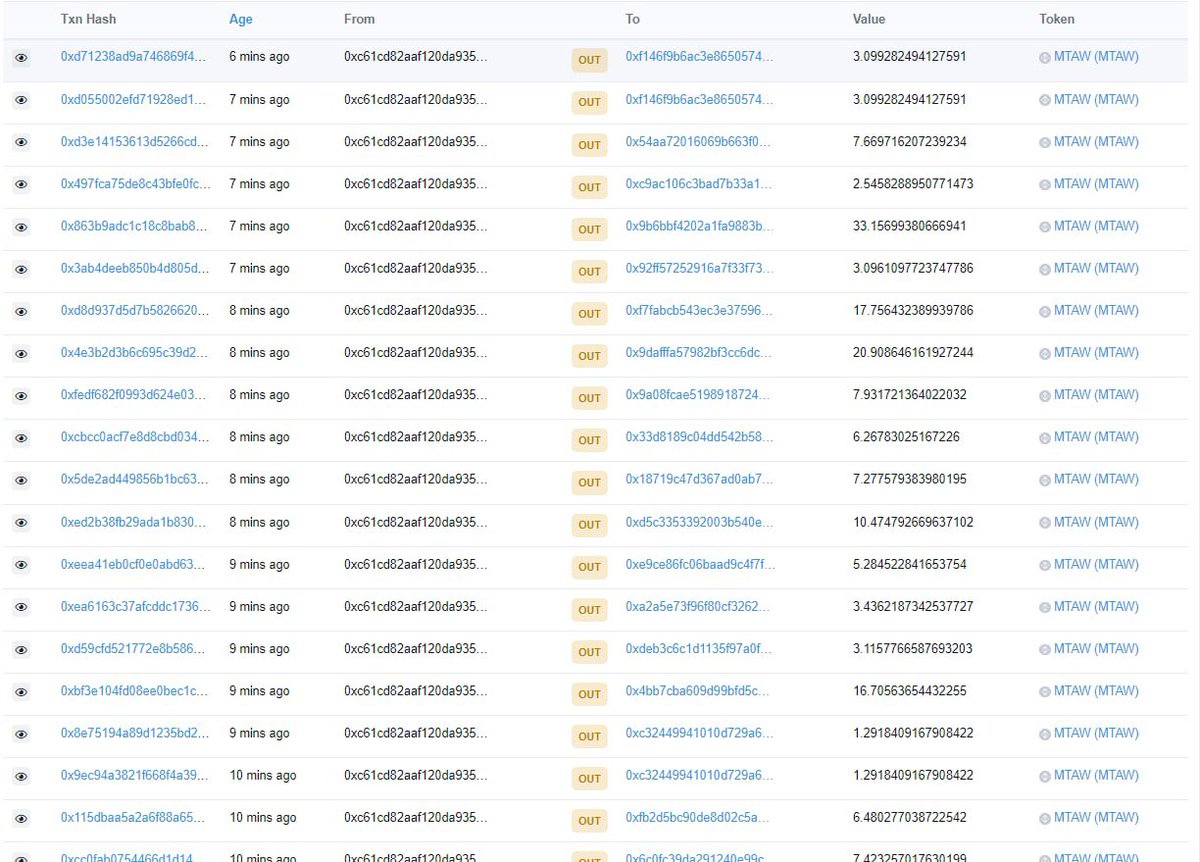Click eye icon for 0x8e75194a89d1235bd2 row
1200x862 pixels.
21,734
